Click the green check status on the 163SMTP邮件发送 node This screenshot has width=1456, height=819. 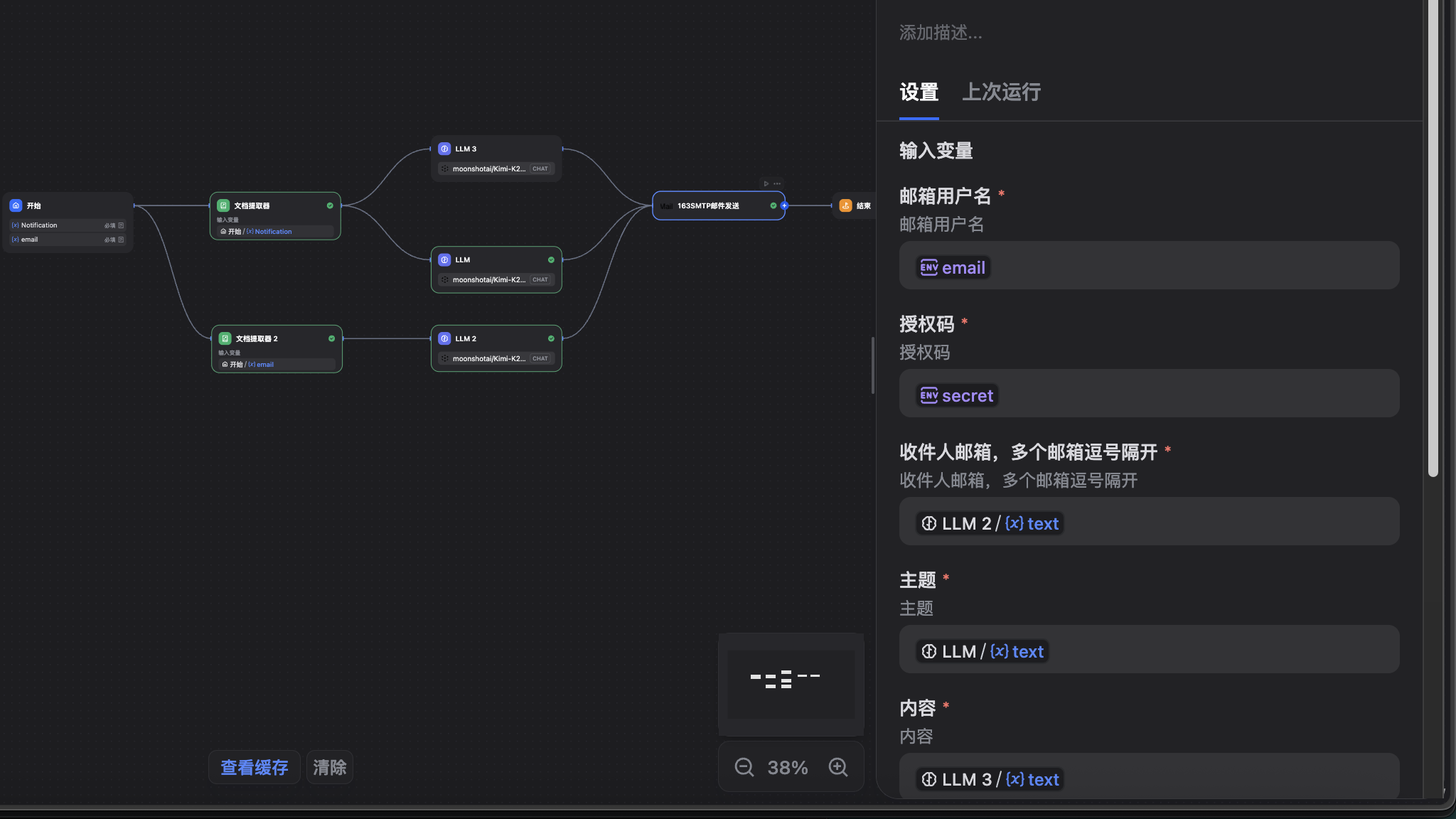(x=773, y=205)
